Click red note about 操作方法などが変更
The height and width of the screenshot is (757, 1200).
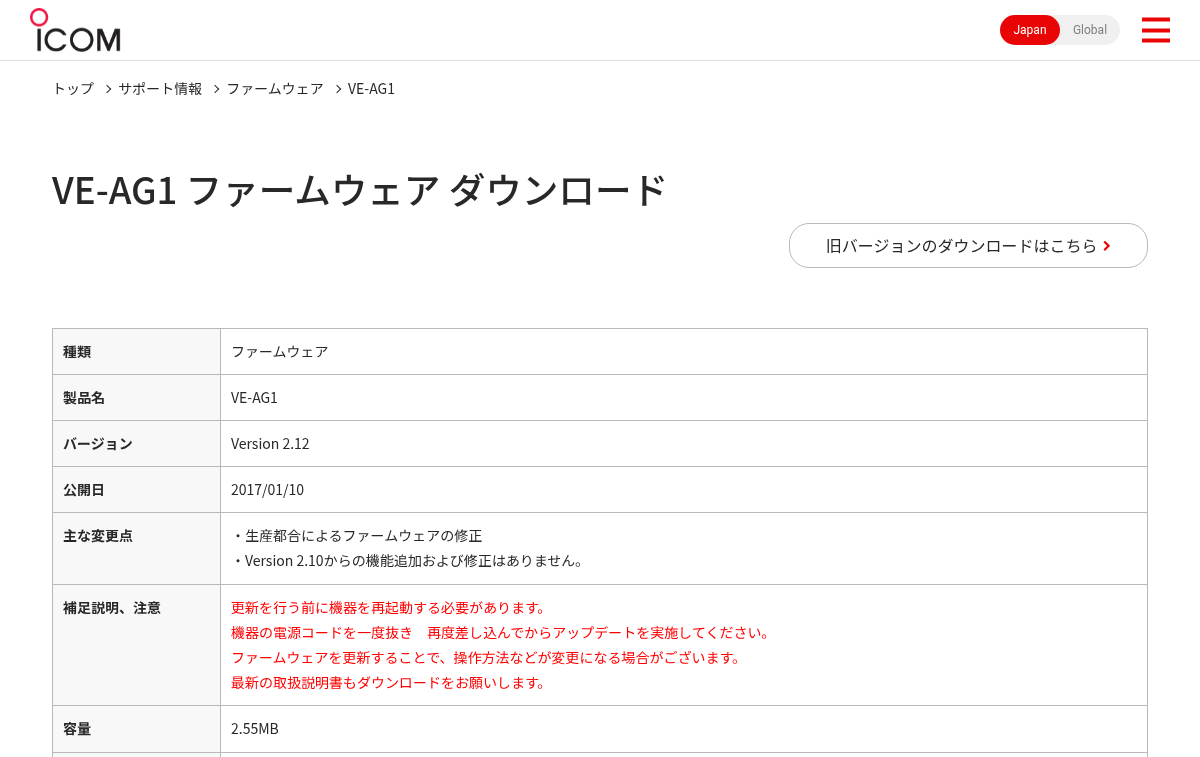[487, 658]
